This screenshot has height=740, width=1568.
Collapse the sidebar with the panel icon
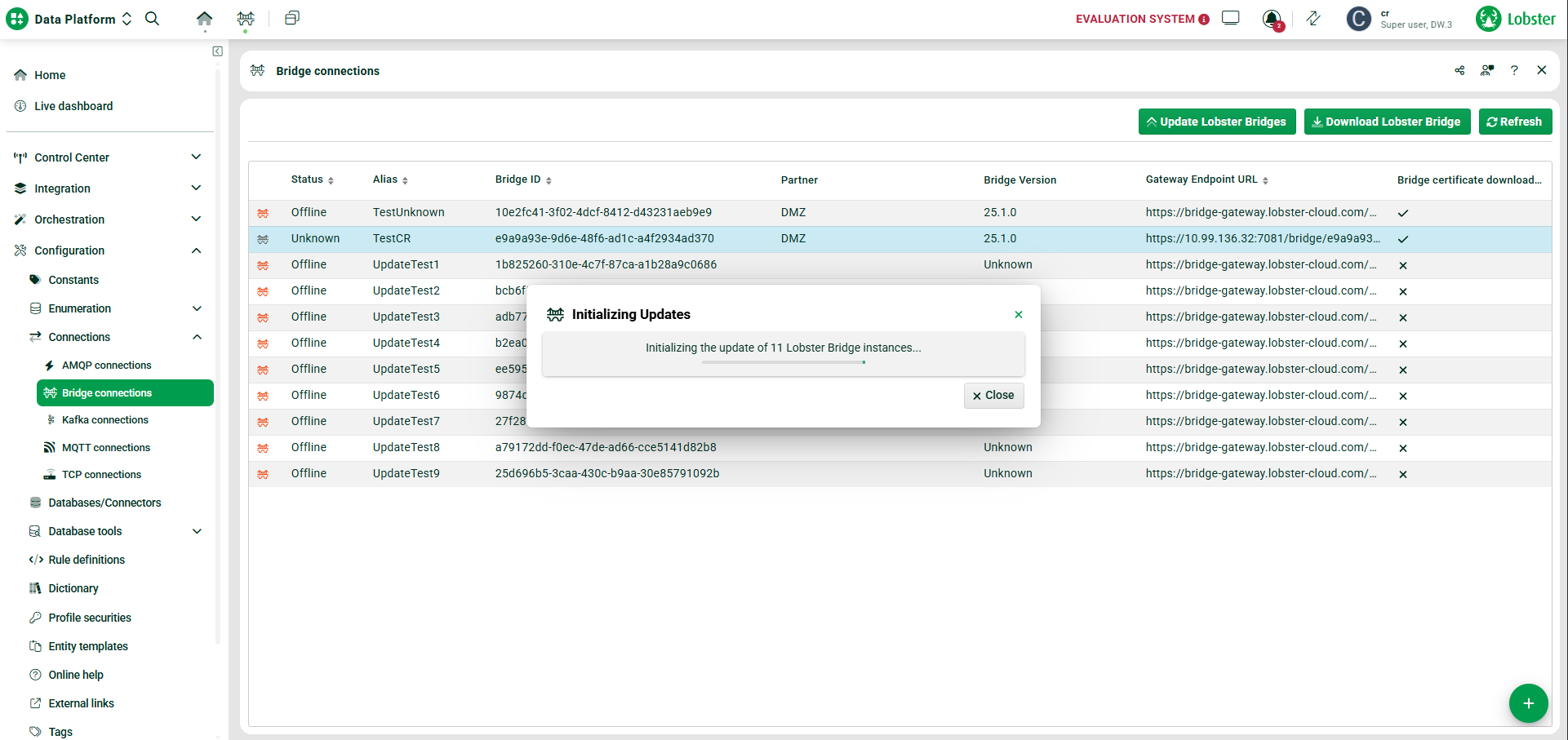tap(217, 51)
